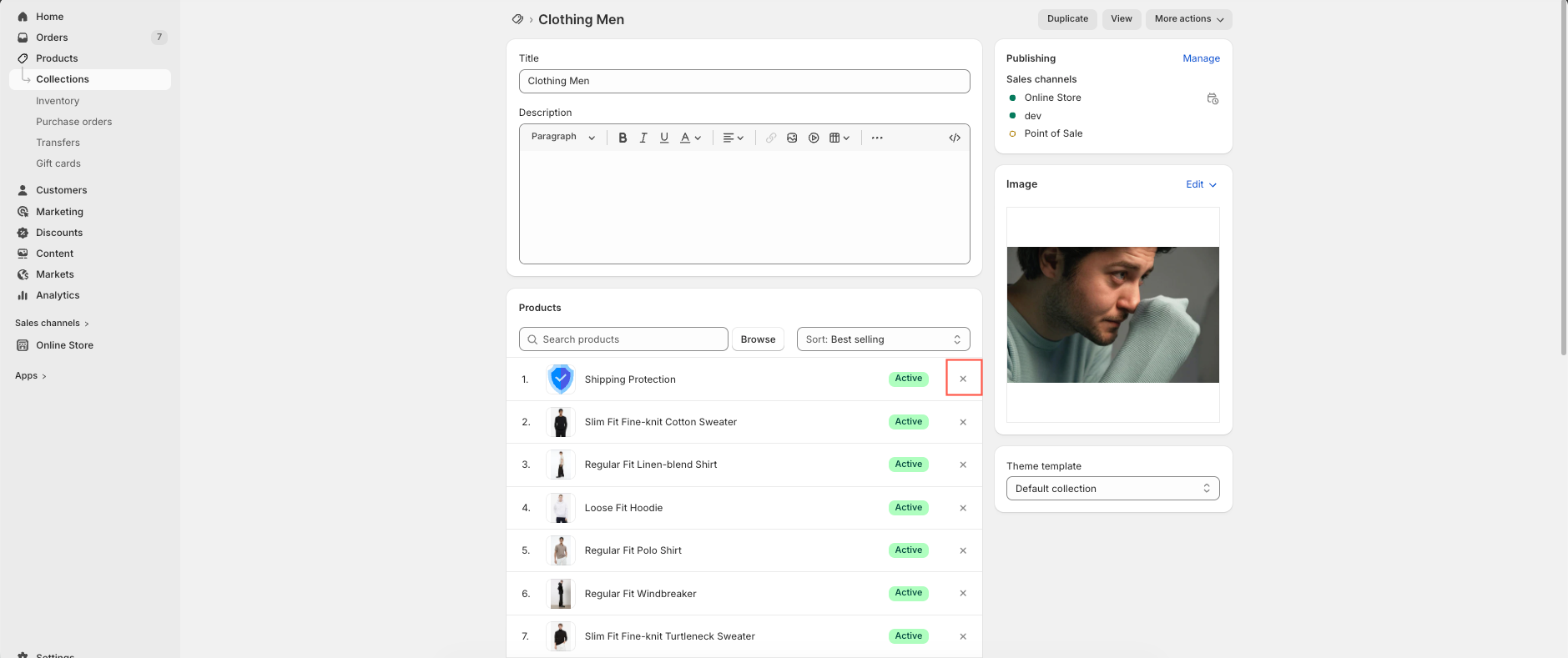The image size is (1568, 658).
Task: Toggle underline formatting in description toolbar
Action: click(x=664, y=138)
